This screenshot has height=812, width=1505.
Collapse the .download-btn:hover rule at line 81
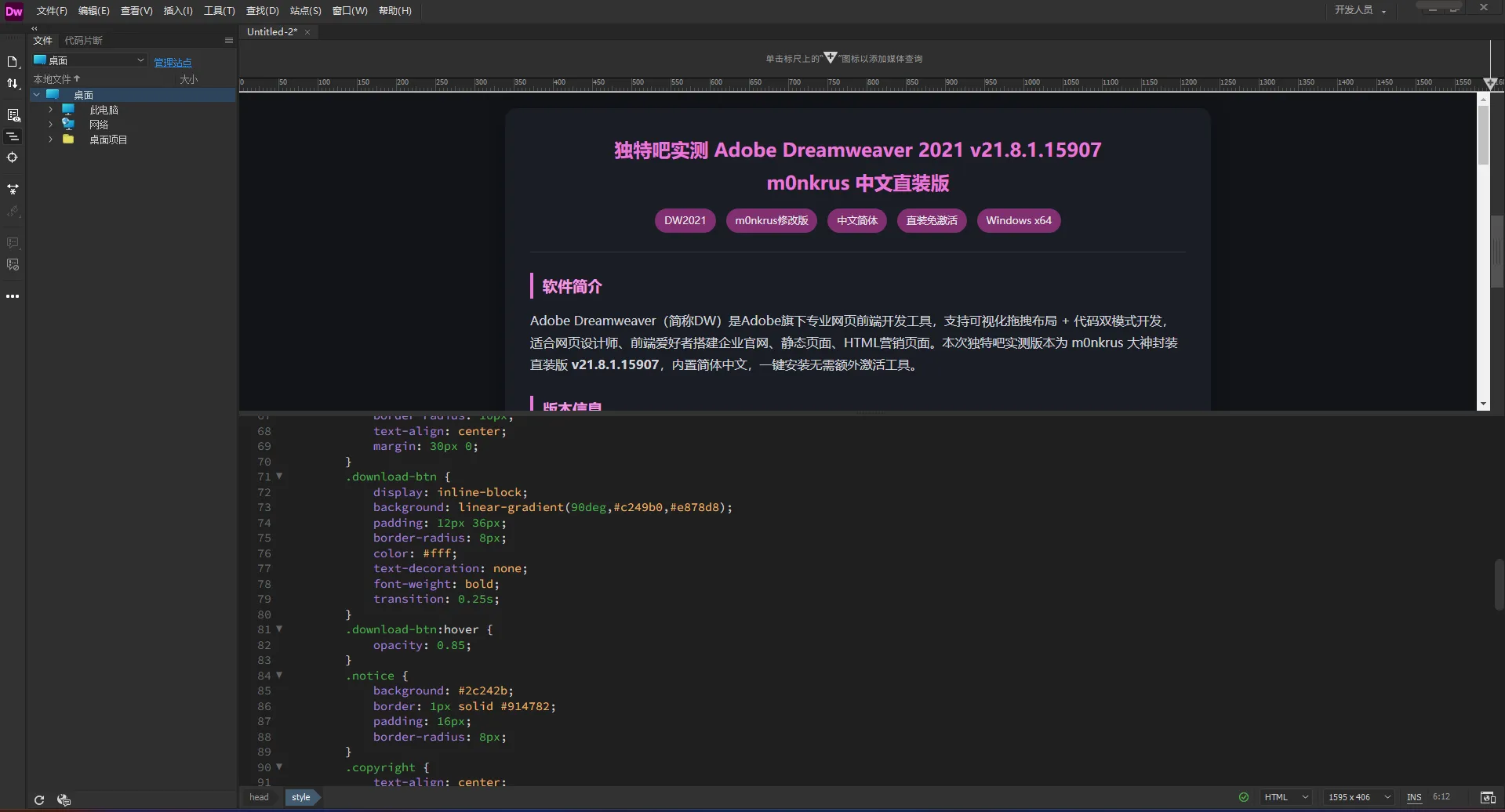point(279,629)
